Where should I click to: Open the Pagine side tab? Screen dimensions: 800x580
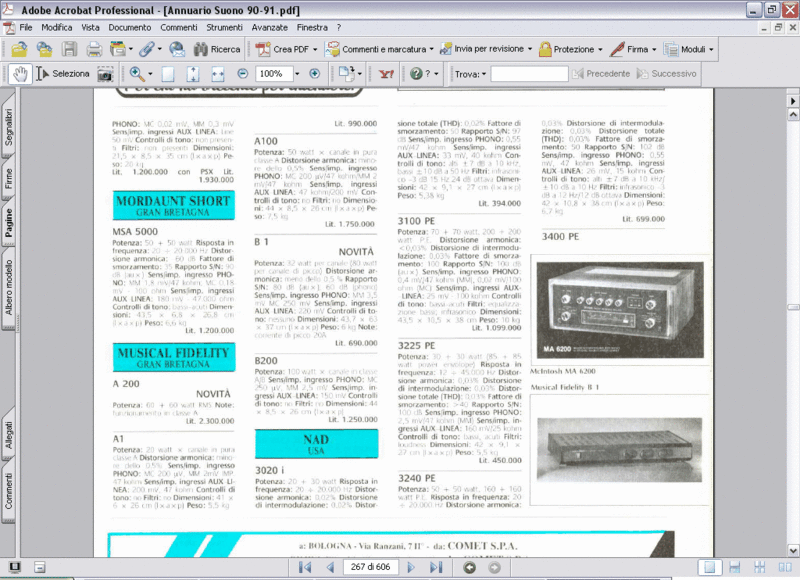9,222
